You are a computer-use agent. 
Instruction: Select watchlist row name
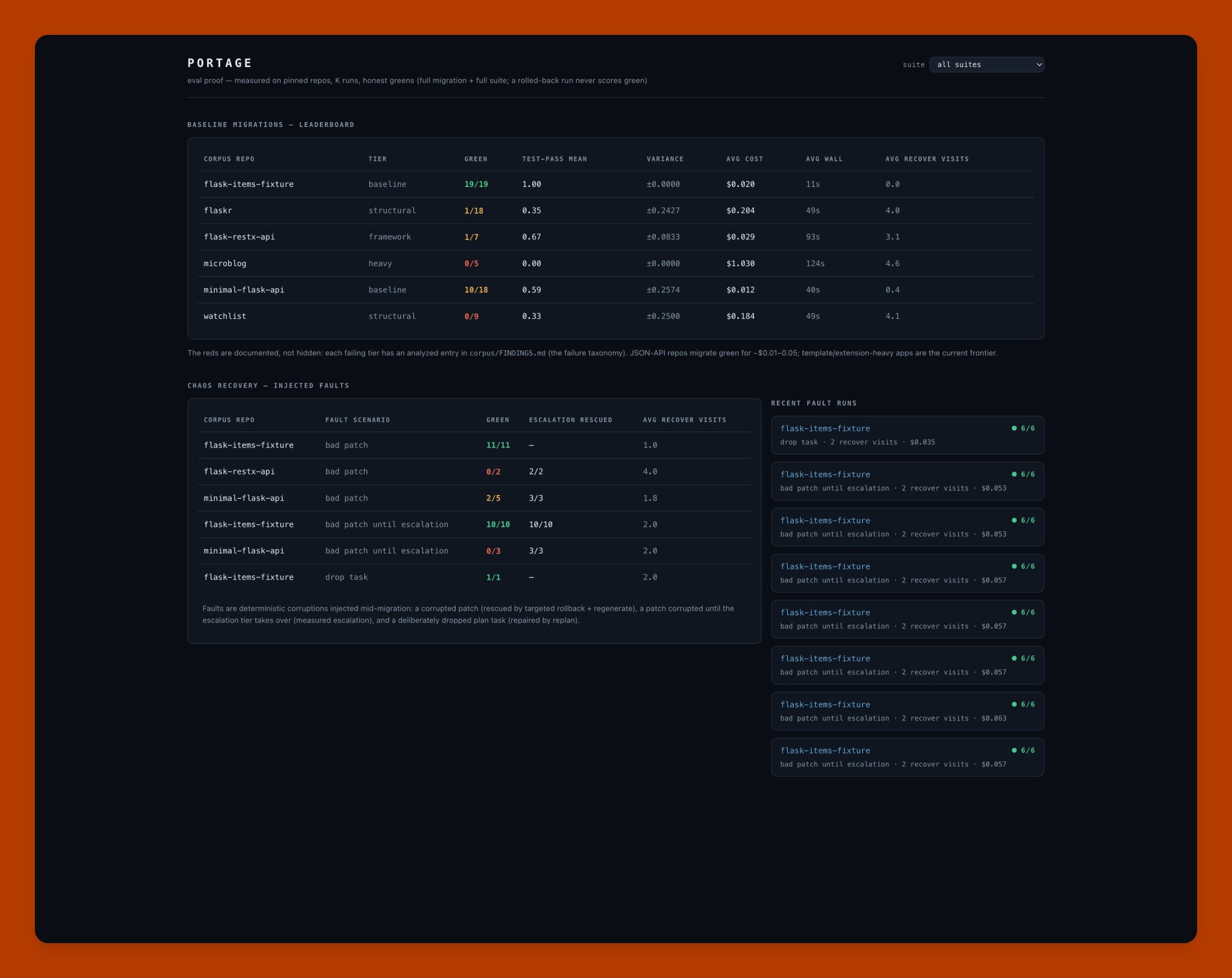[225, 316]
